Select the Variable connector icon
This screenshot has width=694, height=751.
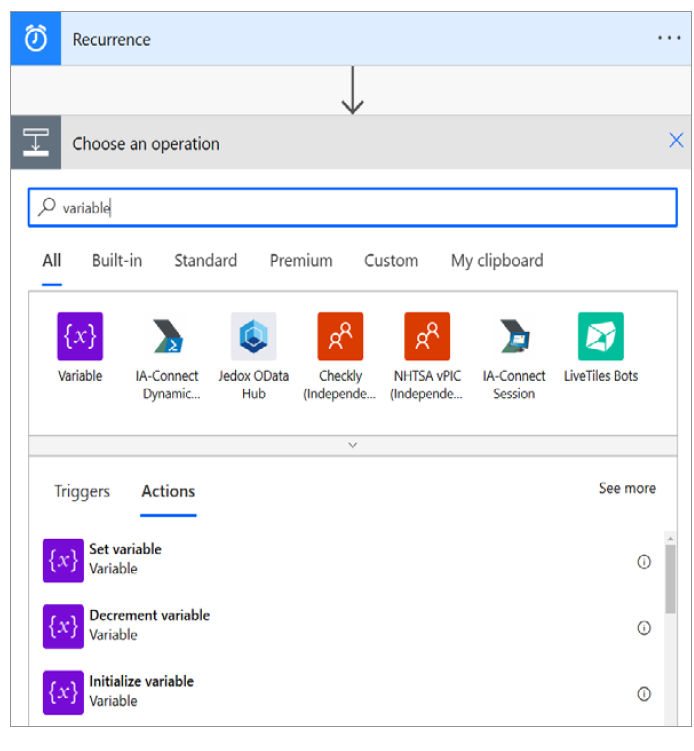click(80, 336)
